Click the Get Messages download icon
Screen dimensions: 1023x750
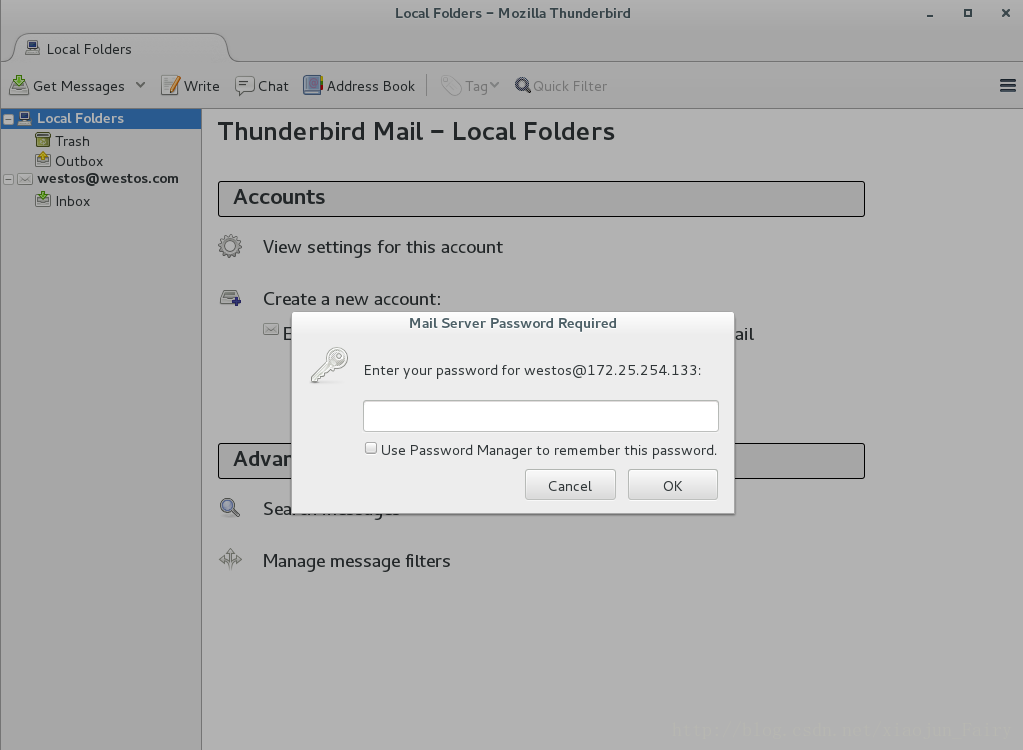point(19,85)
